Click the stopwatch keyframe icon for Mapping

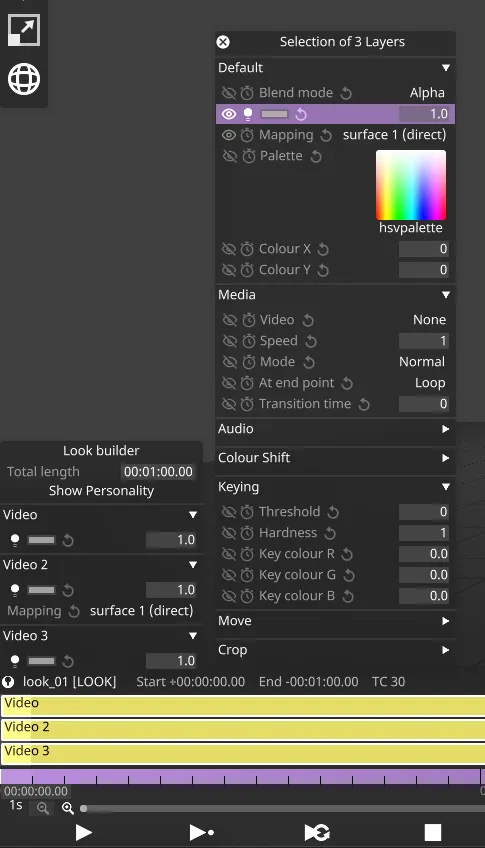(x=247, y=135)
